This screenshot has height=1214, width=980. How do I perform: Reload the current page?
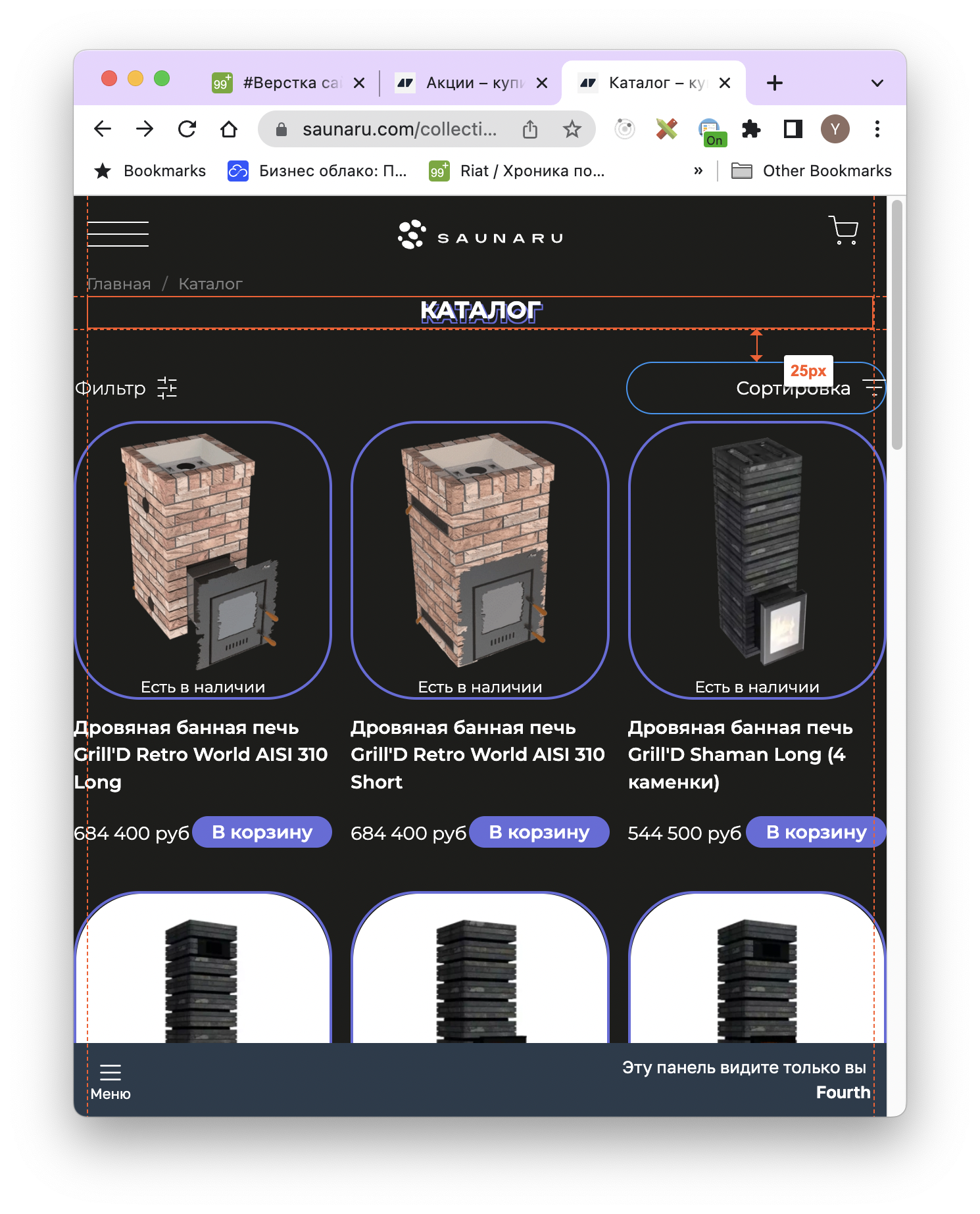[x=187, y=129]
